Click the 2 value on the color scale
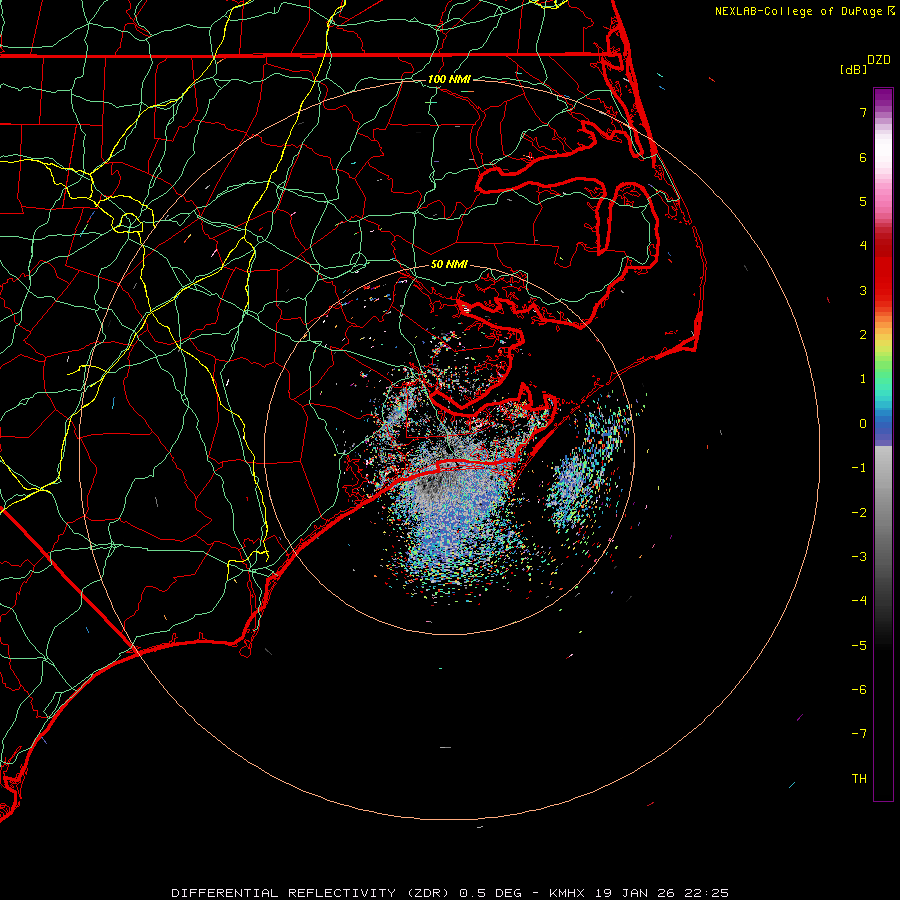Screen dimensions: 900x900 (863, 335)
